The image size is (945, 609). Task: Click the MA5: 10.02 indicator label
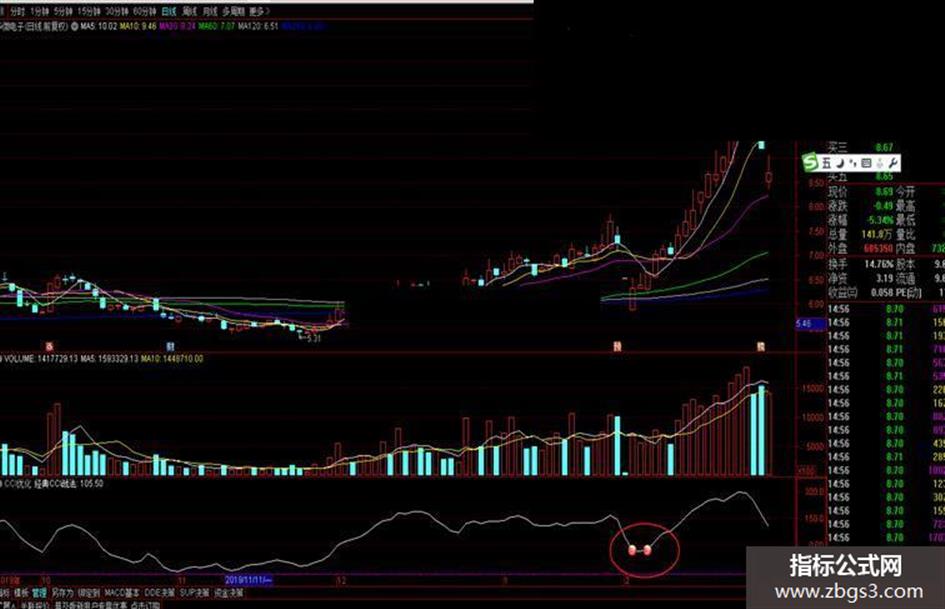[x=98, y=27]
